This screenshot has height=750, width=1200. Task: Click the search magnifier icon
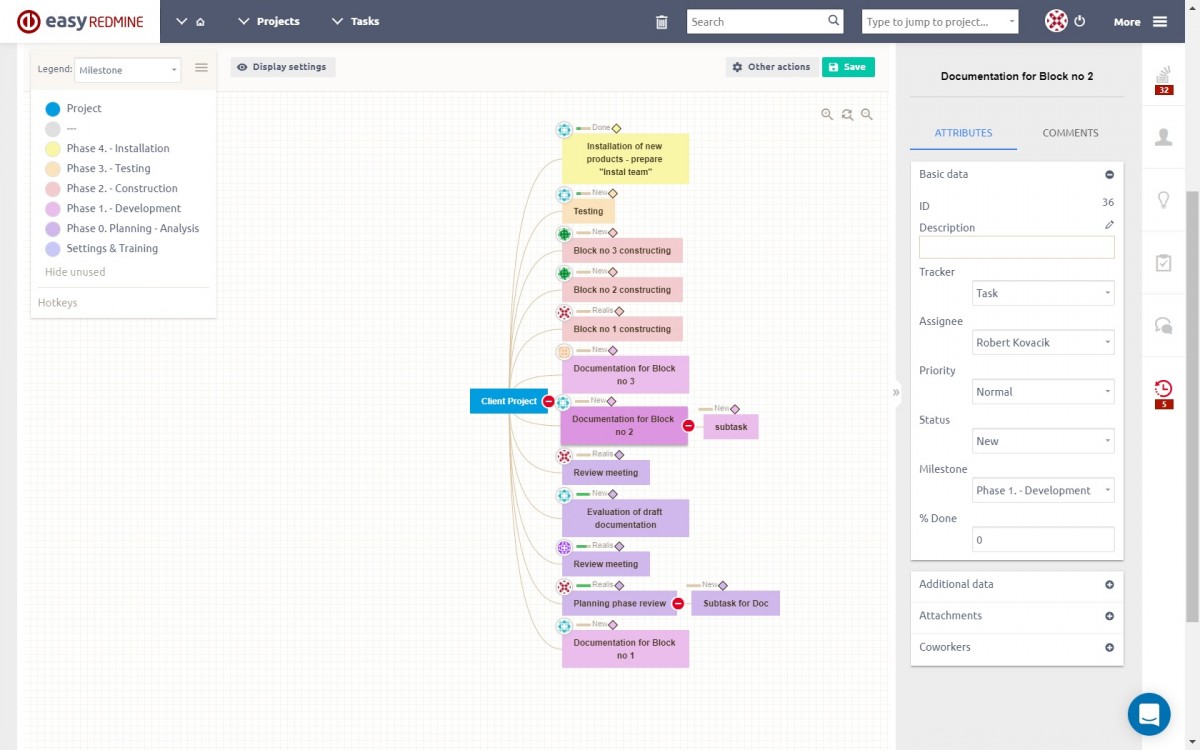(834, 21)
